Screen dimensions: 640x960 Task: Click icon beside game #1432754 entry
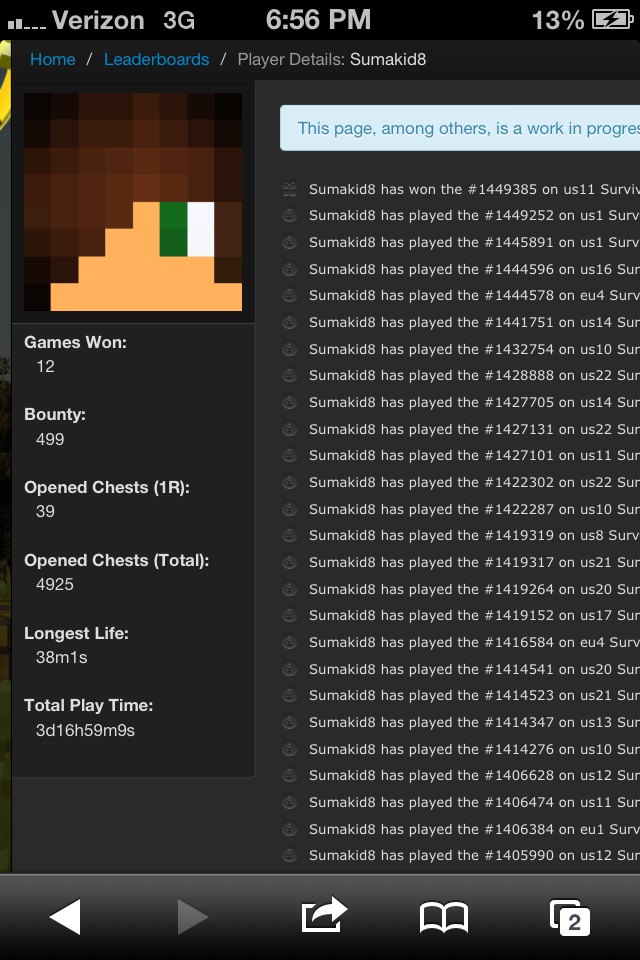pos(290,349)
